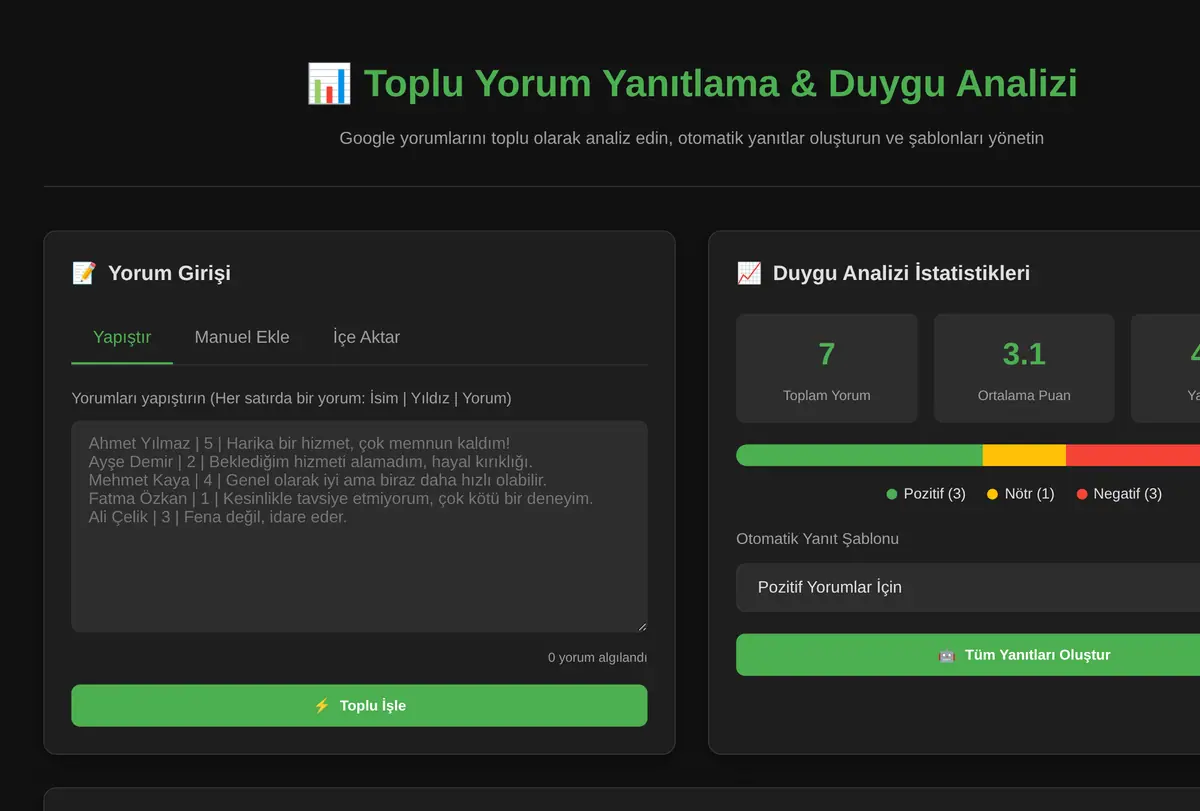Click the red negative segment of sentiment bar
The width and height of the screenshot is (1200, 811).
click(1133, 455)
